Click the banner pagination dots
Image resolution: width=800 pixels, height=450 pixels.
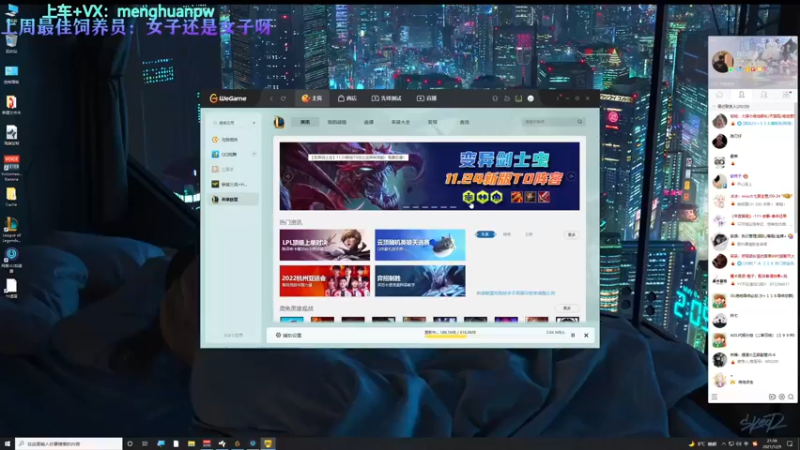(430, 207)
